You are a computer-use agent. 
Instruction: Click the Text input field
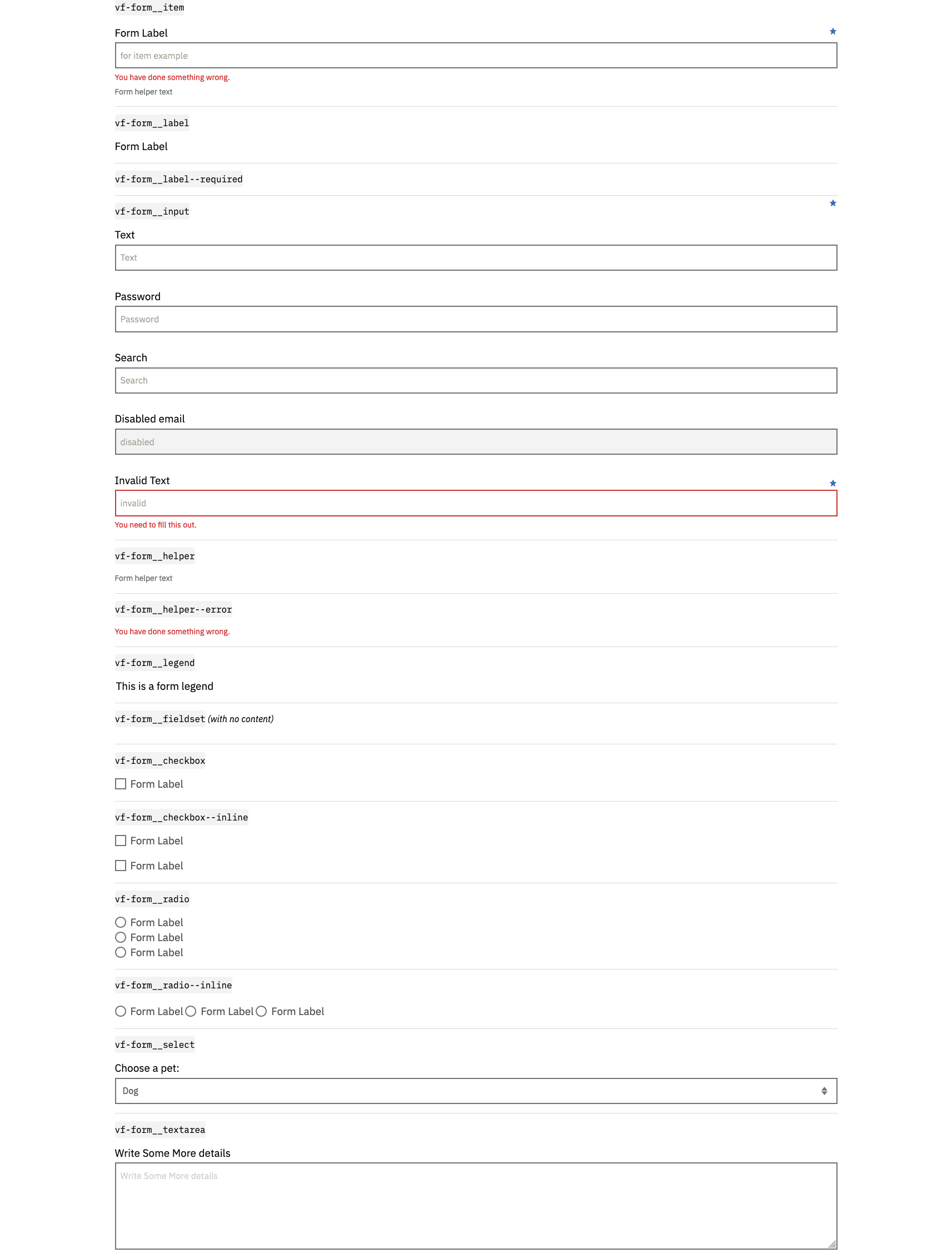click(476, 257)
